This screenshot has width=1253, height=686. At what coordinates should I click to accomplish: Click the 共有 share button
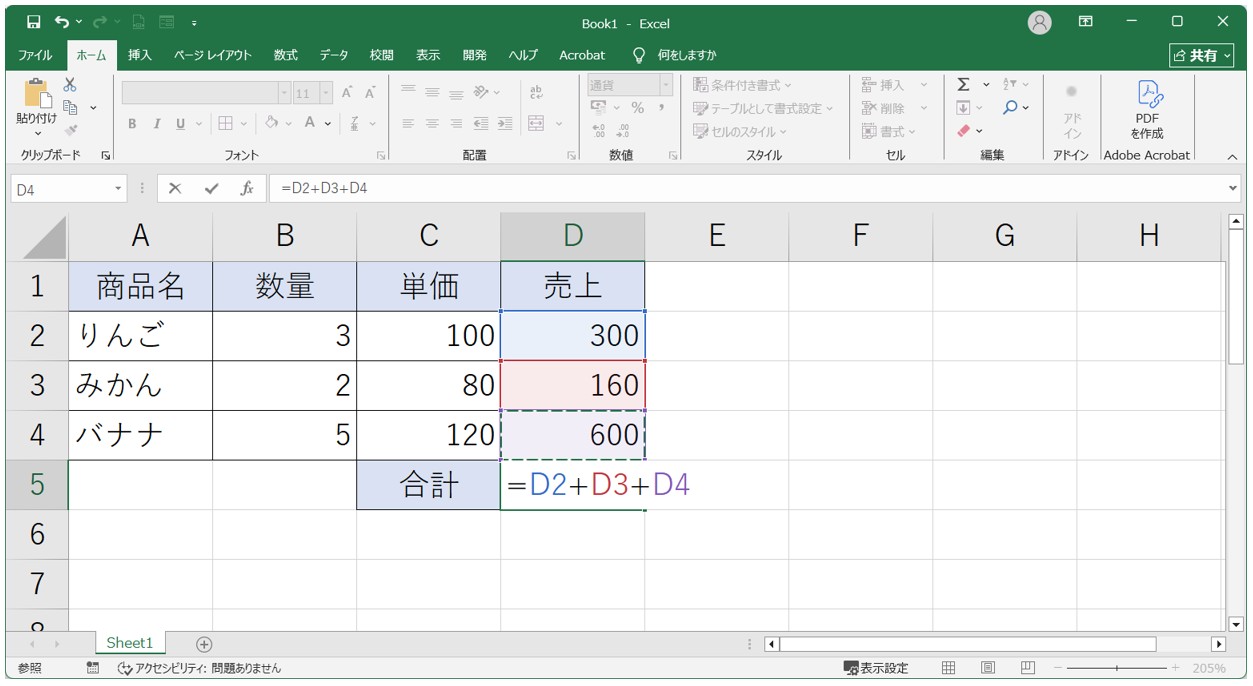pyautogui.click(x=1200, y=55)
